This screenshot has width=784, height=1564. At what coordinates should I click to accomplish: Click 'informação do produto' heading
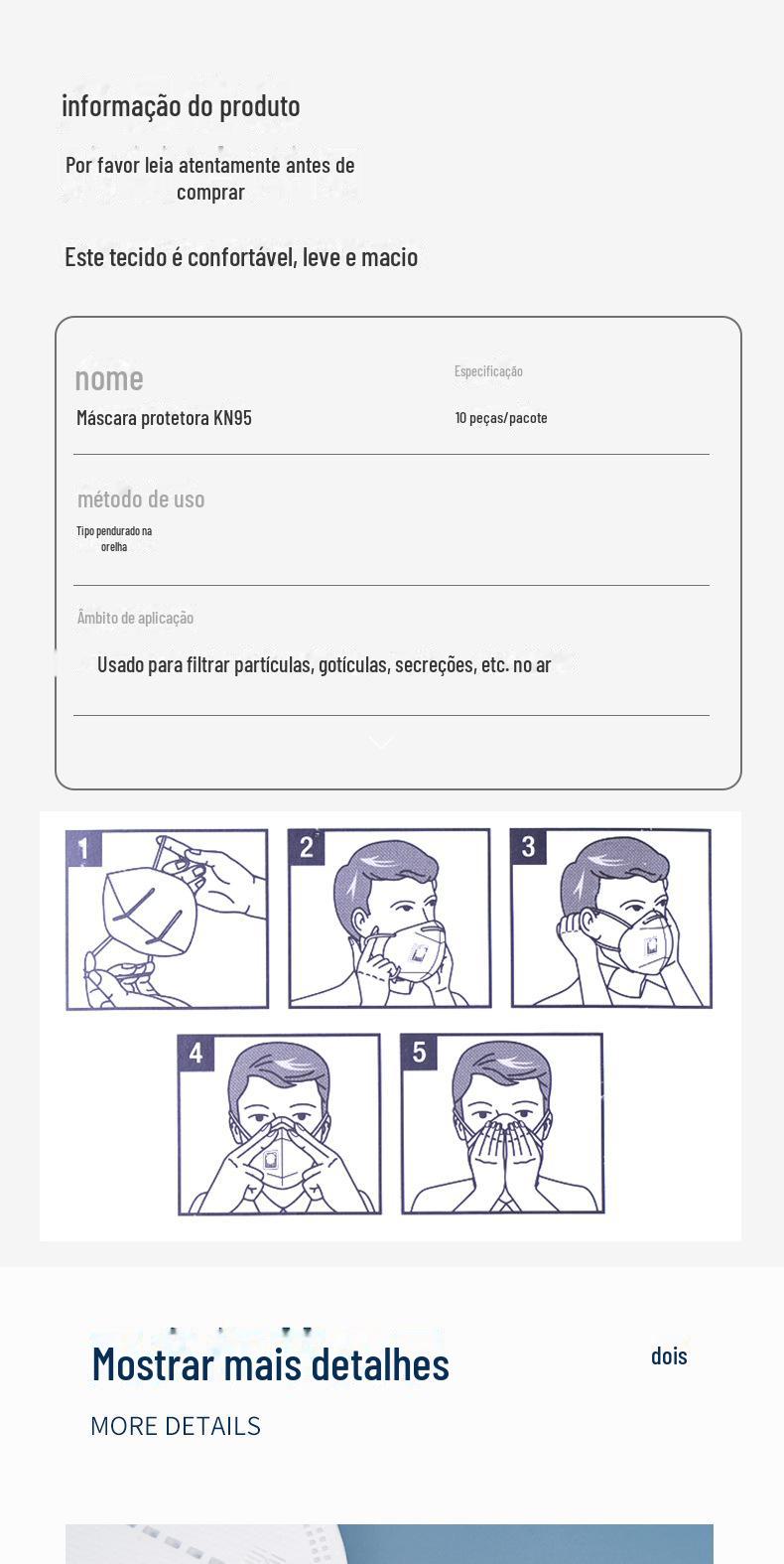tap(181, 105)
